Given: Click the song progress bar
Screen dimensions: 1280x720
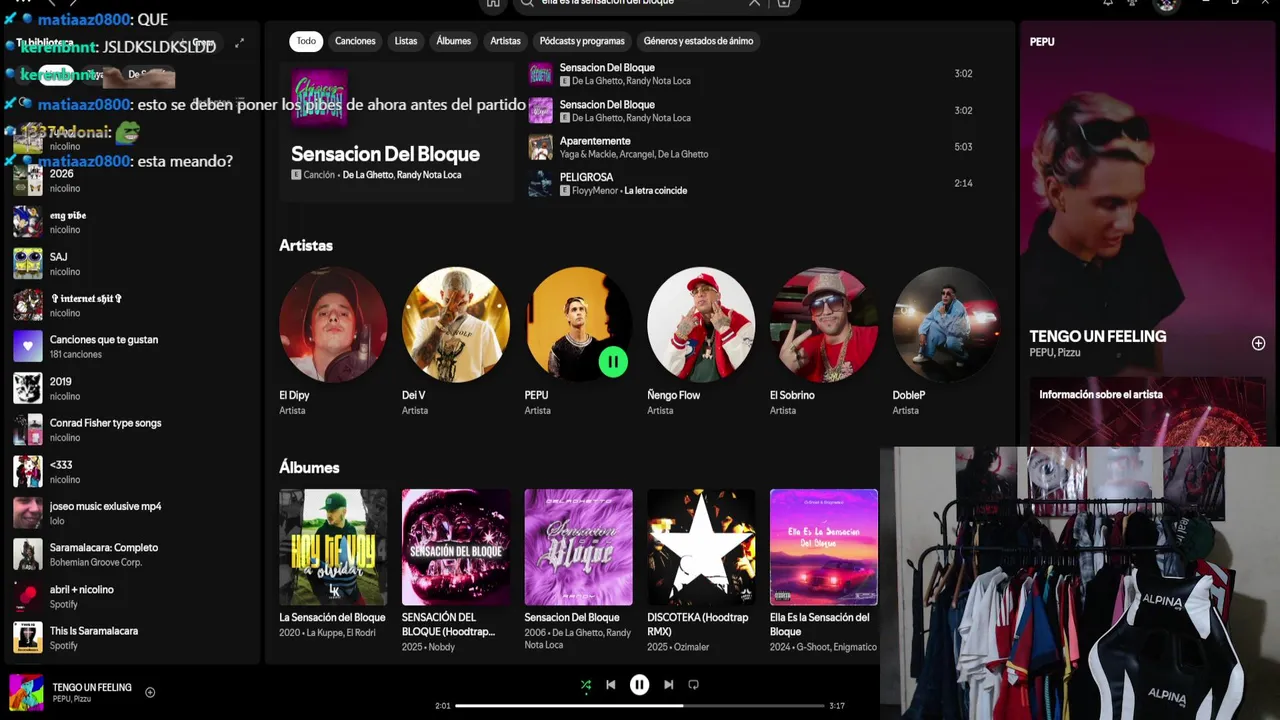Looking at the screenshot, I should point(640,706).
